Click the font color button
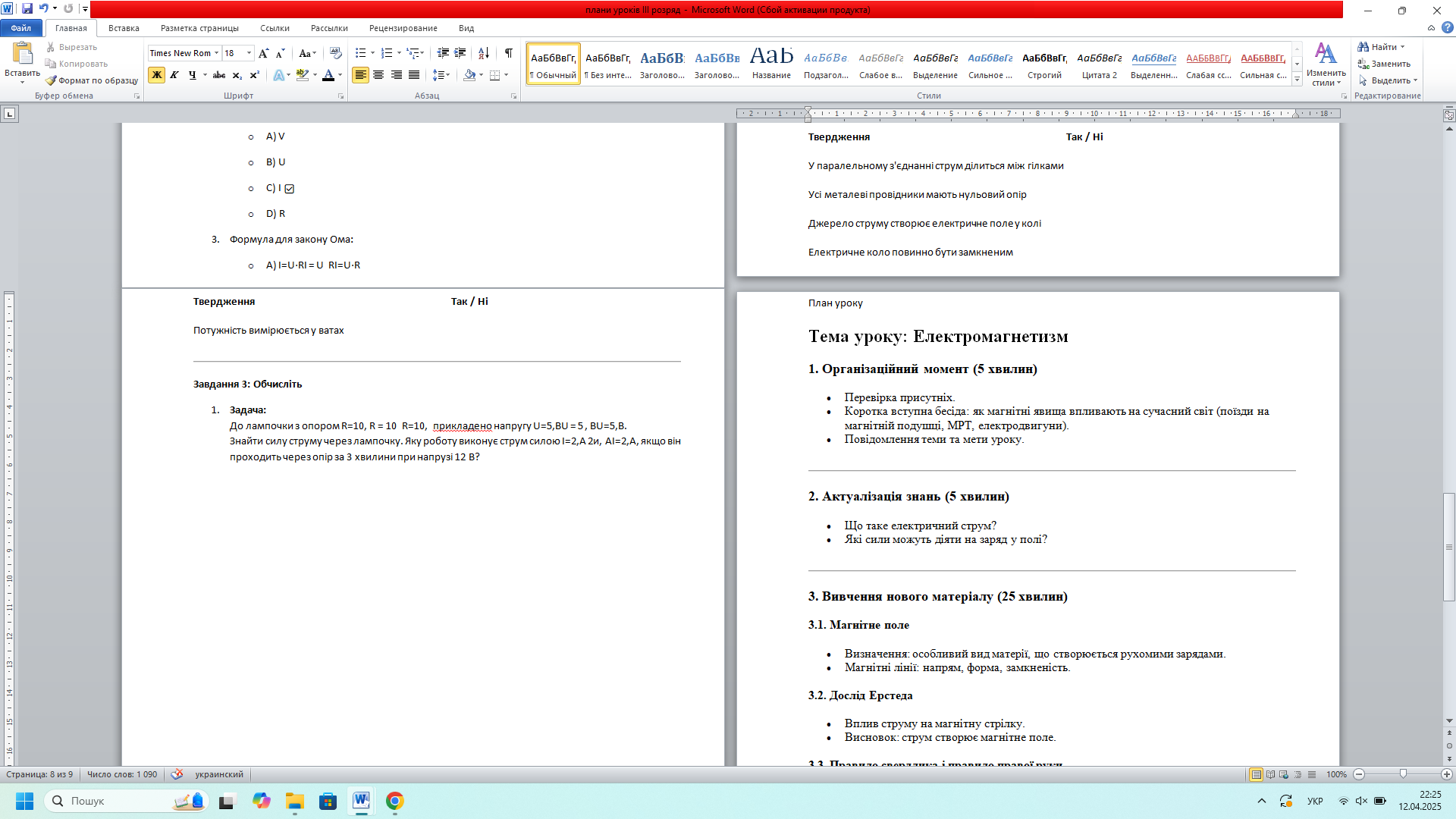 click(x=328, y=75)
